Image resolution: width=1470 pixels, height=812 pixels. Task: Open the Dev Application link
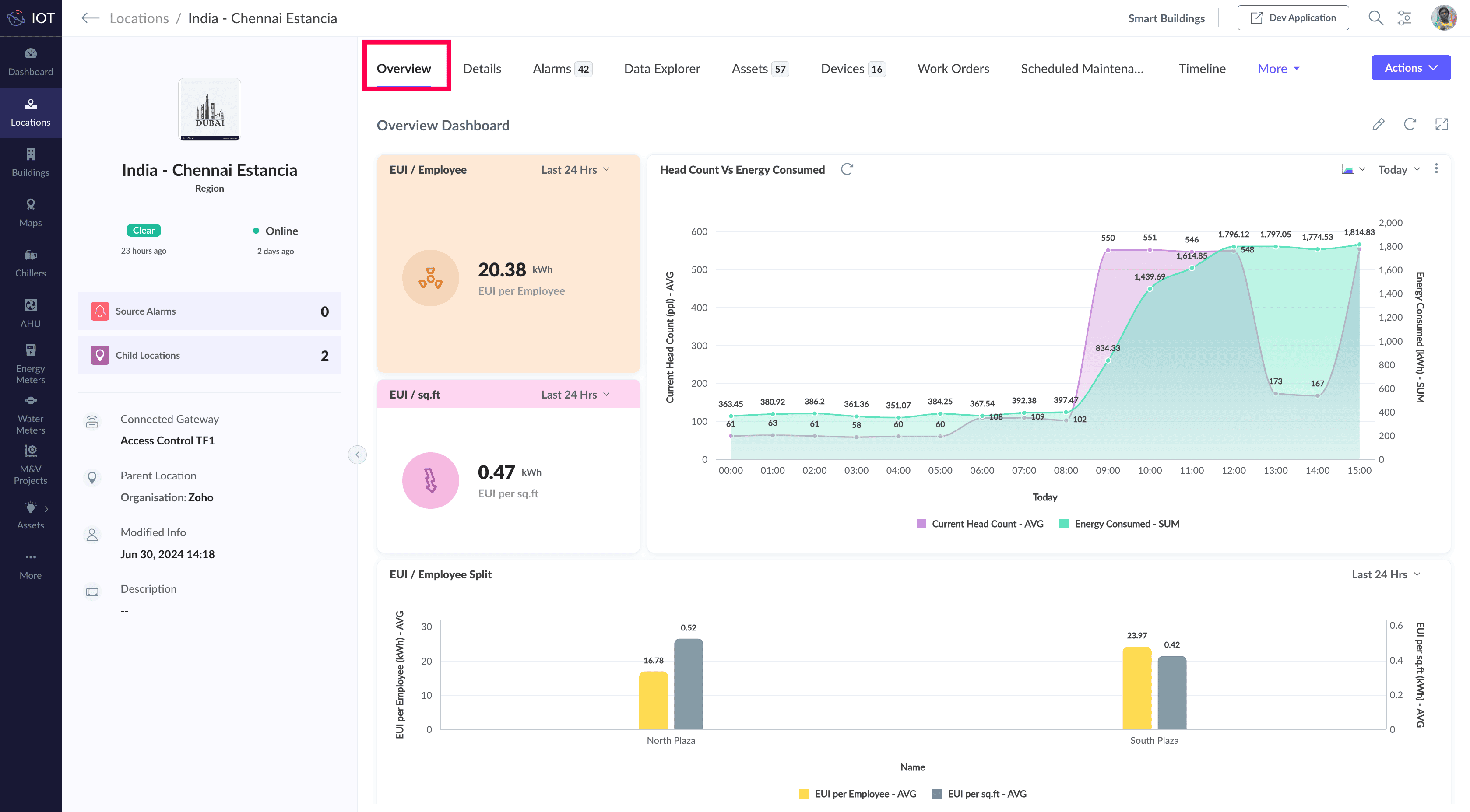click(1293, 18)
